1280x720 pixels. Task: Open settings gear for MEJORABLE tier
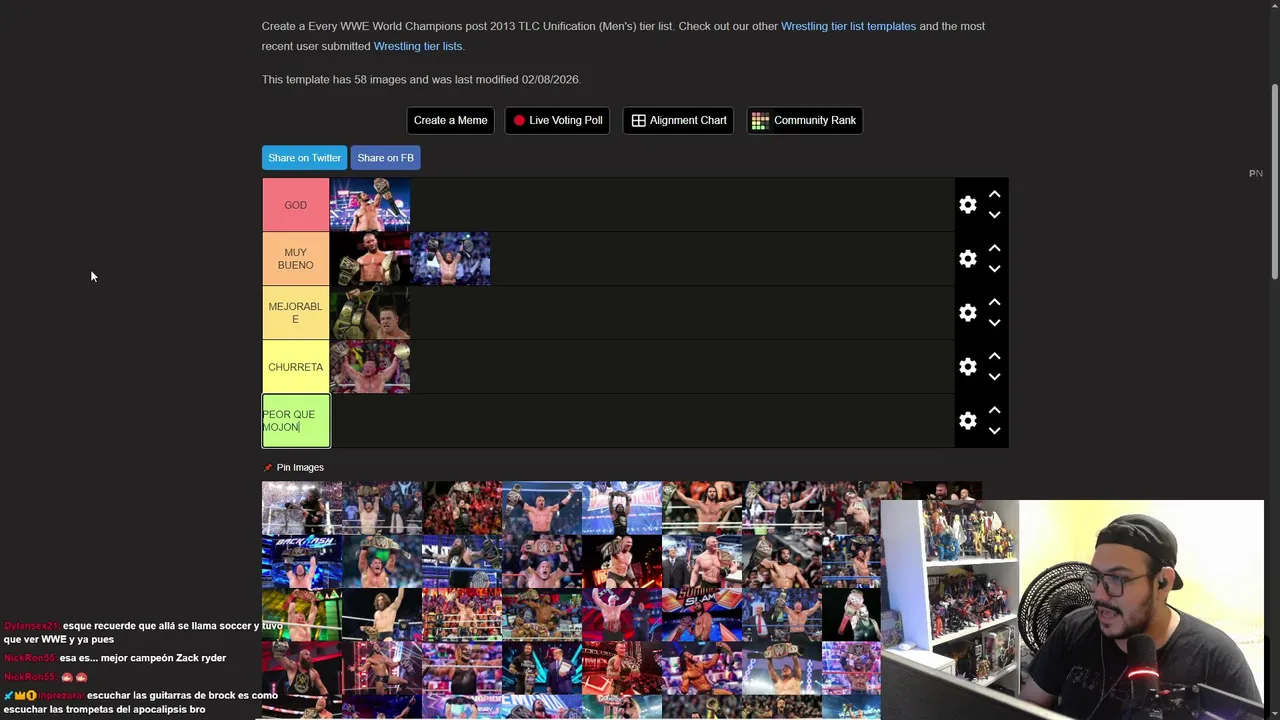pos(967,313)
